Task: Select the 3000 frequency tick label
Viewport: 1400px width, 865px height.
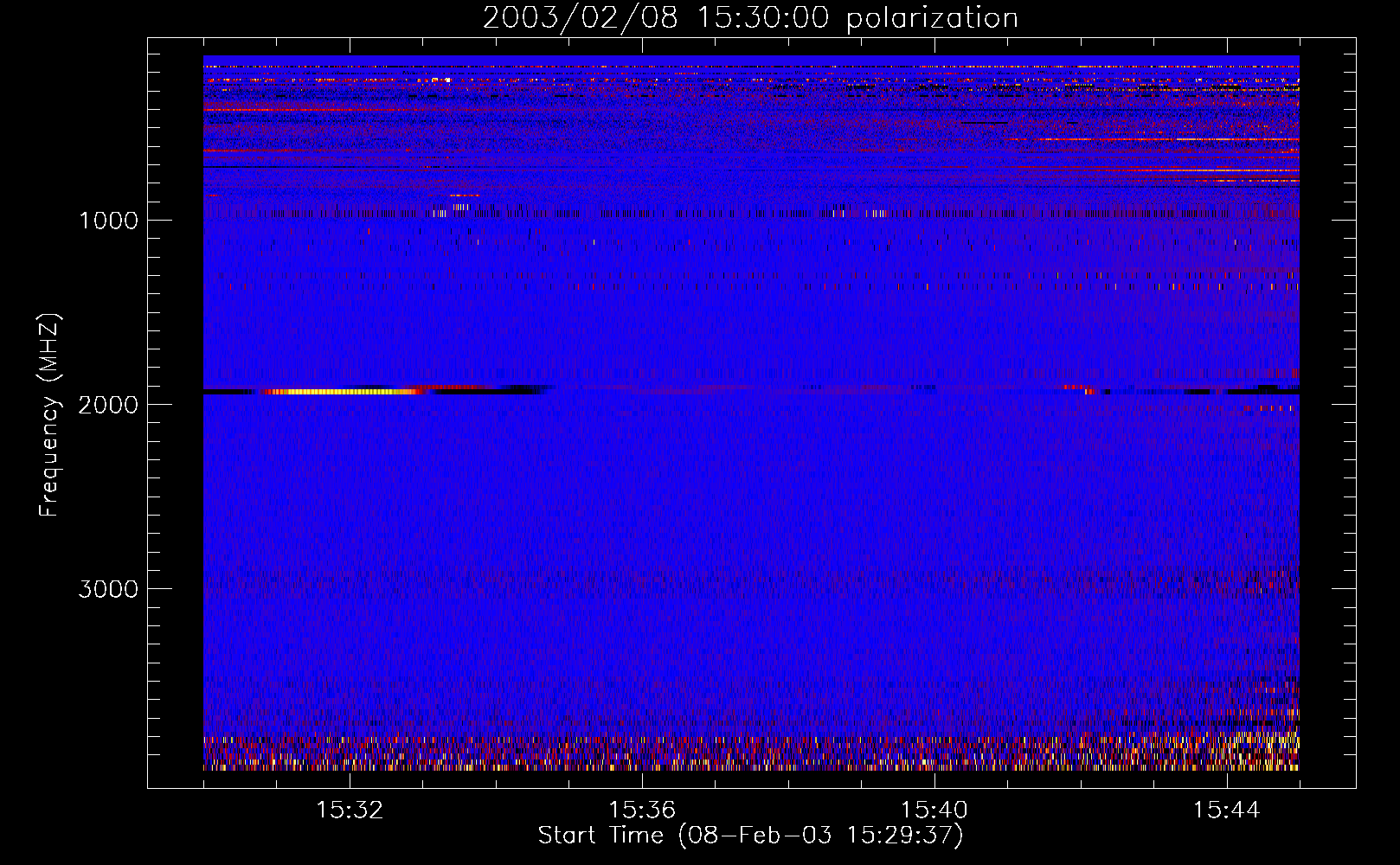Action: (108, 589)
